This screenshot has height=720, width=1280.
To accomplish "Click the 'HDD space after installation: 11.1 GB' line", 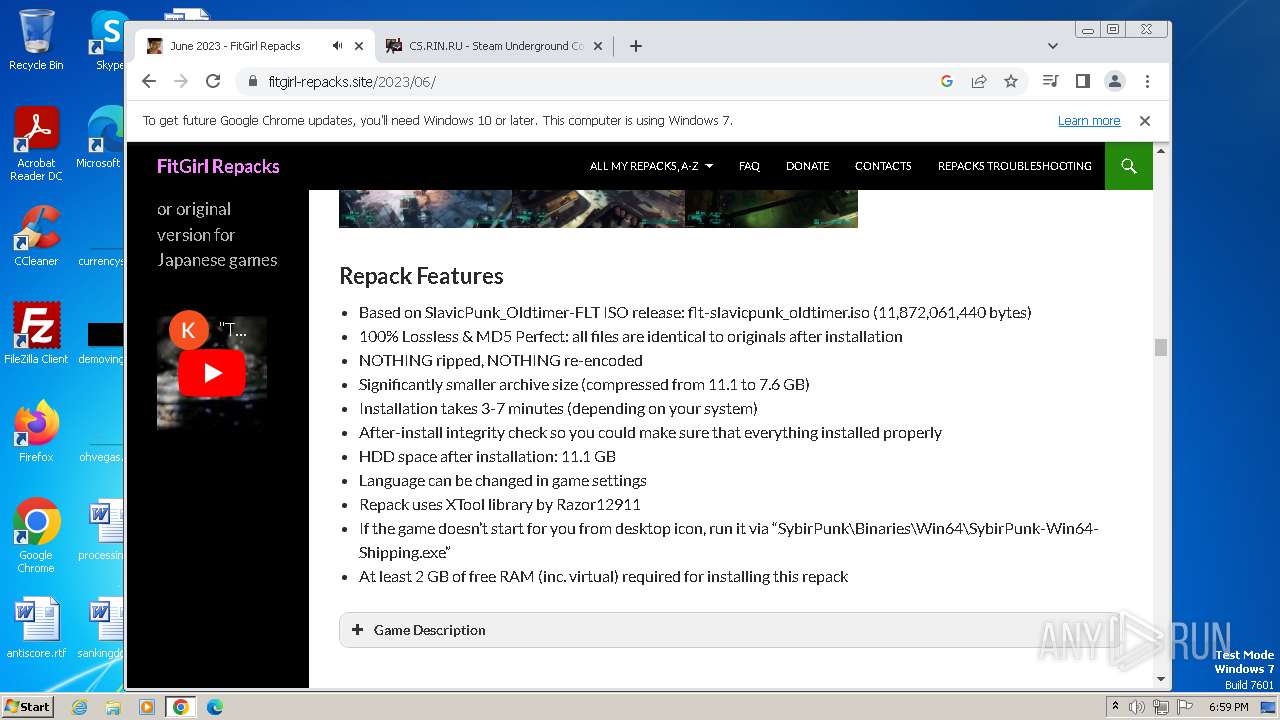I will (487, 457).
